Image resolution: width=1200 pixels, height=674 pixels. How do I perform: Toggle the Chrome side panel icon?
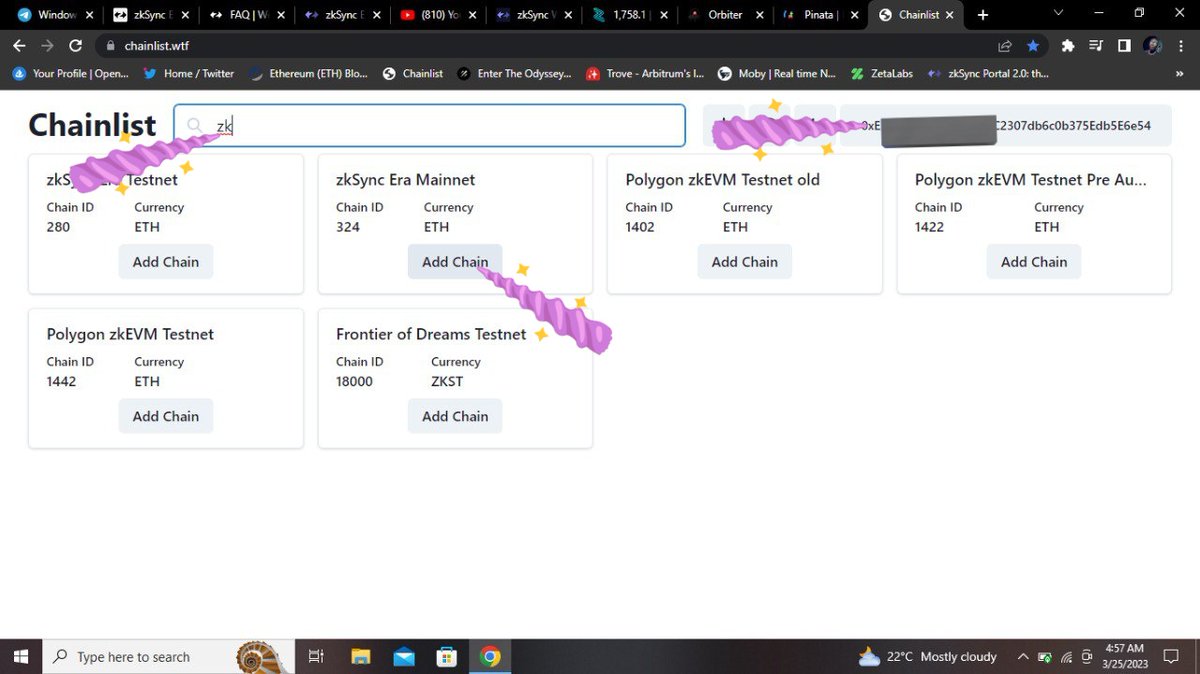(1124, 46)
